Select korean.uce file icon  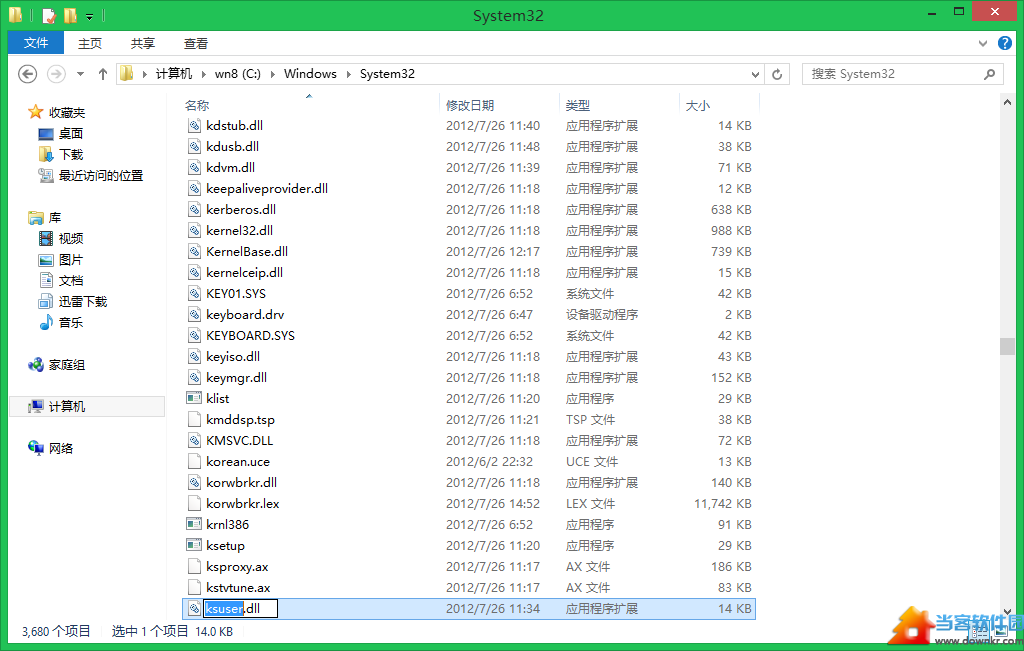click(194, 462)
